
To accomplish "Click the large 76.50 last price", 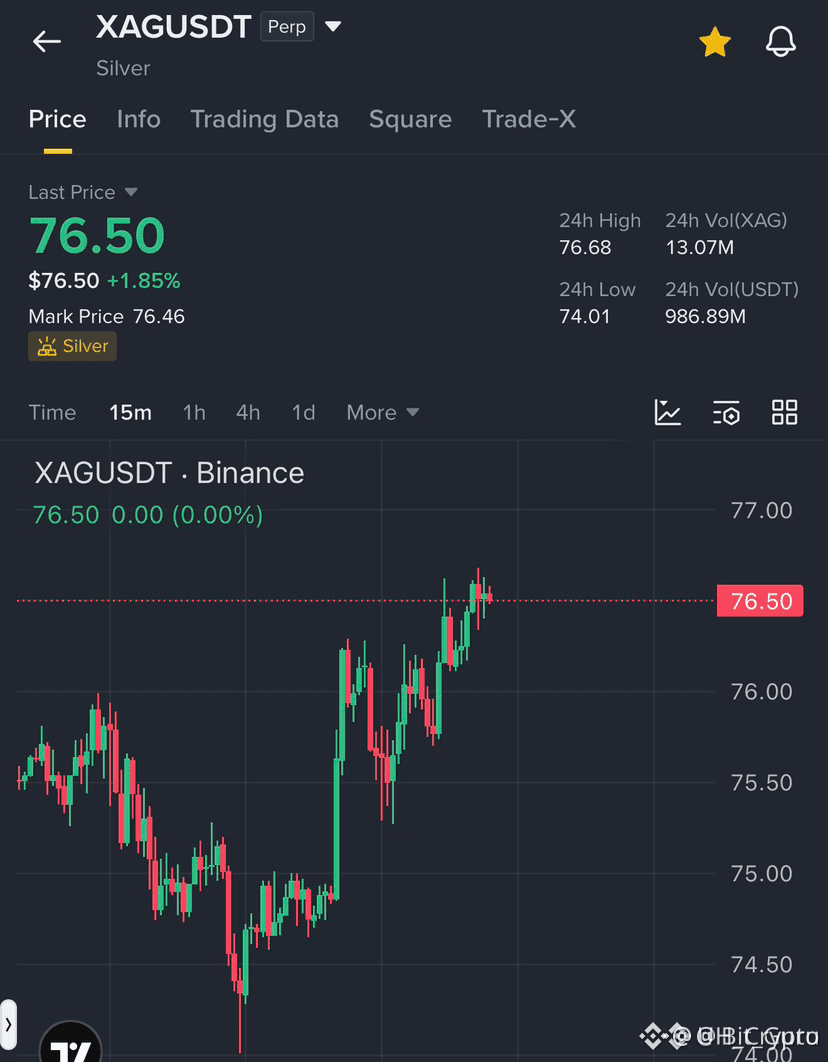I will pyautogui.click(x=97, y=236).
